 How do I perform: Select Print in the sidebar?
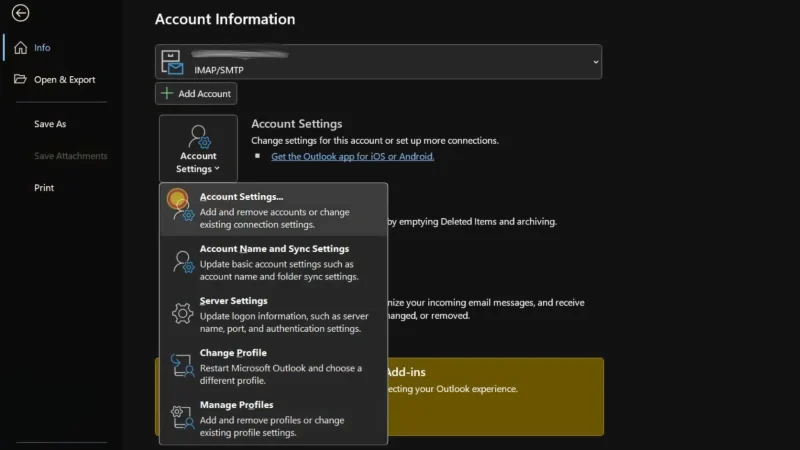pos(44,188)
